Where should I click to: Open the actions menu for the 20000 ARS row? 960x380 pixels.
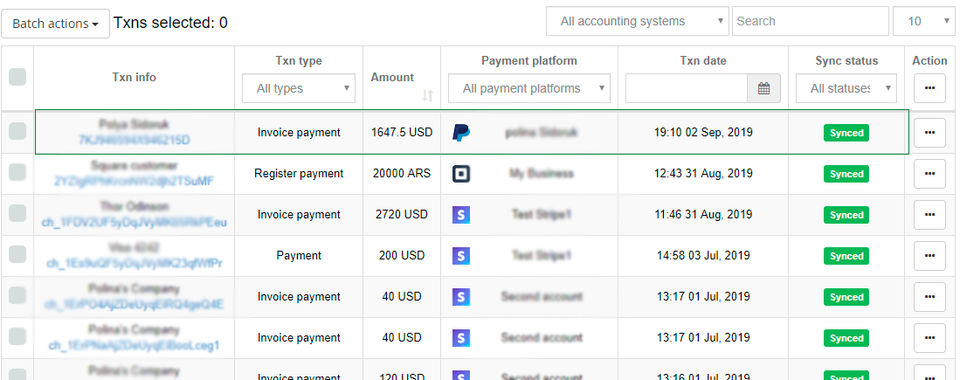click(929, 174)
